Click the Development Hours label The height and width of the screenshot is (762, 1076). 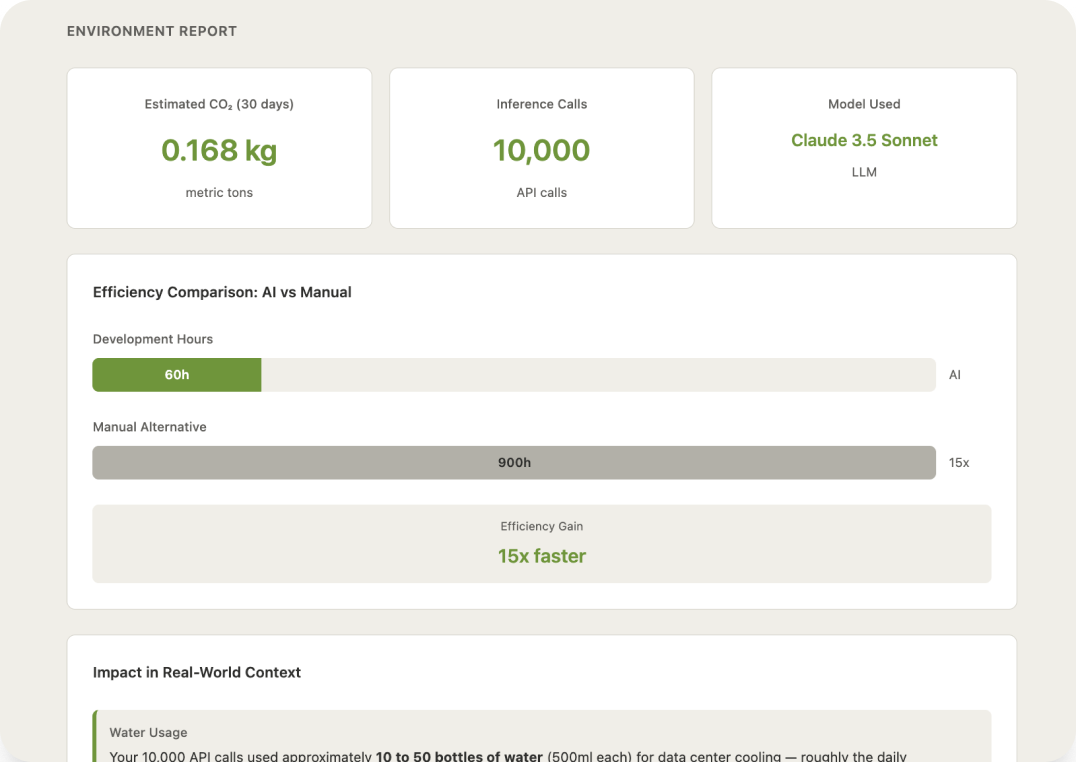(152, 339)
